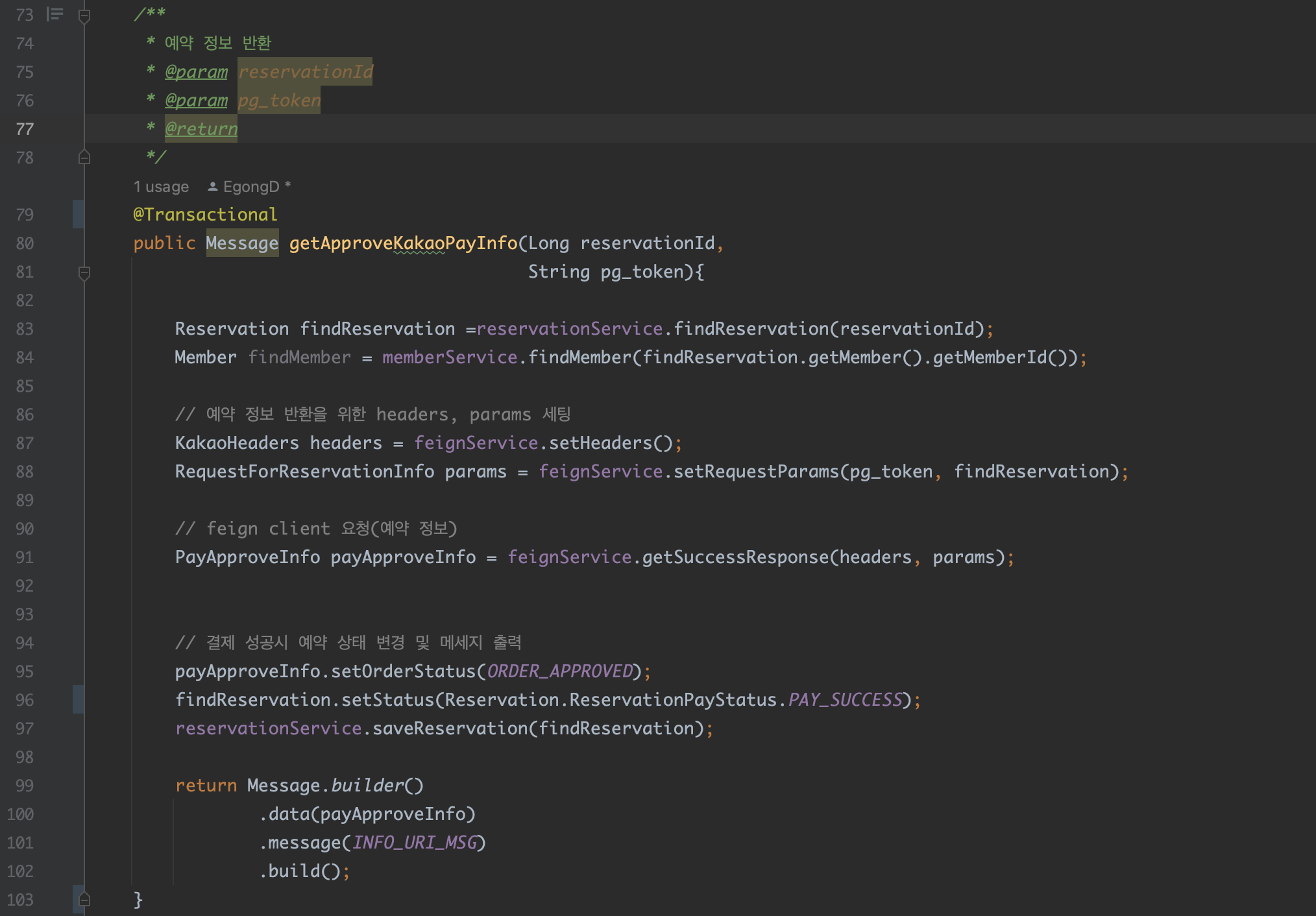1316x916 pixels.
Task: Click the EgongD author inlay hint
Action: click(x=251, y=187)
